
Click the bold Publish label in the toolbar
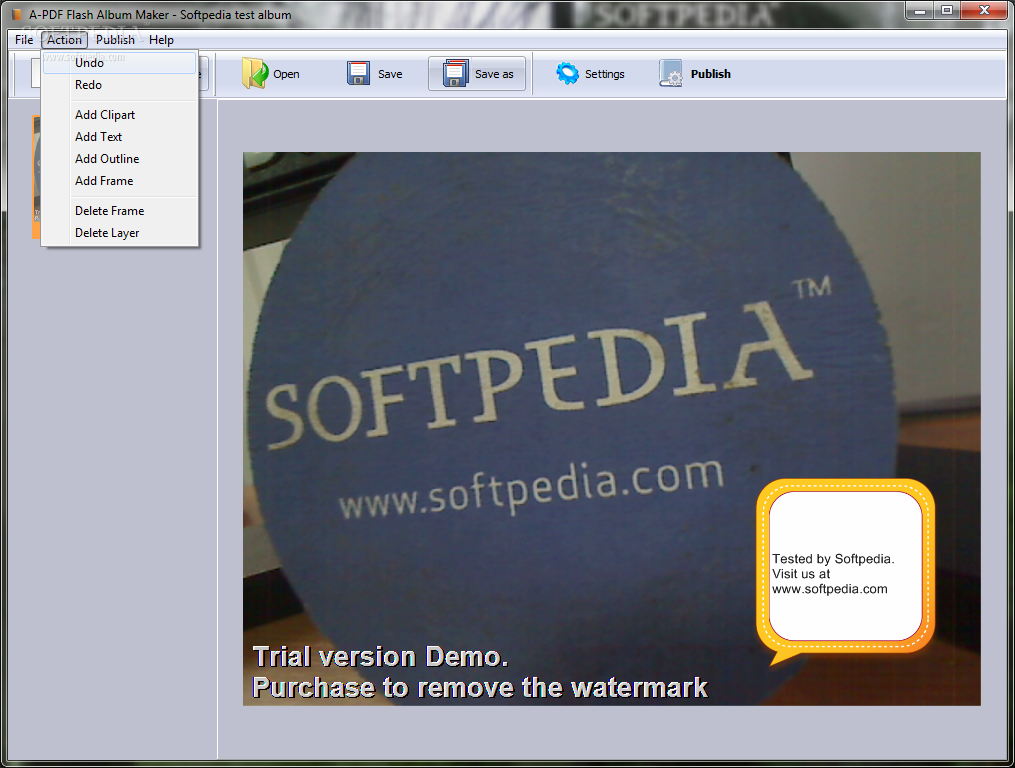[x=711, y=74]
